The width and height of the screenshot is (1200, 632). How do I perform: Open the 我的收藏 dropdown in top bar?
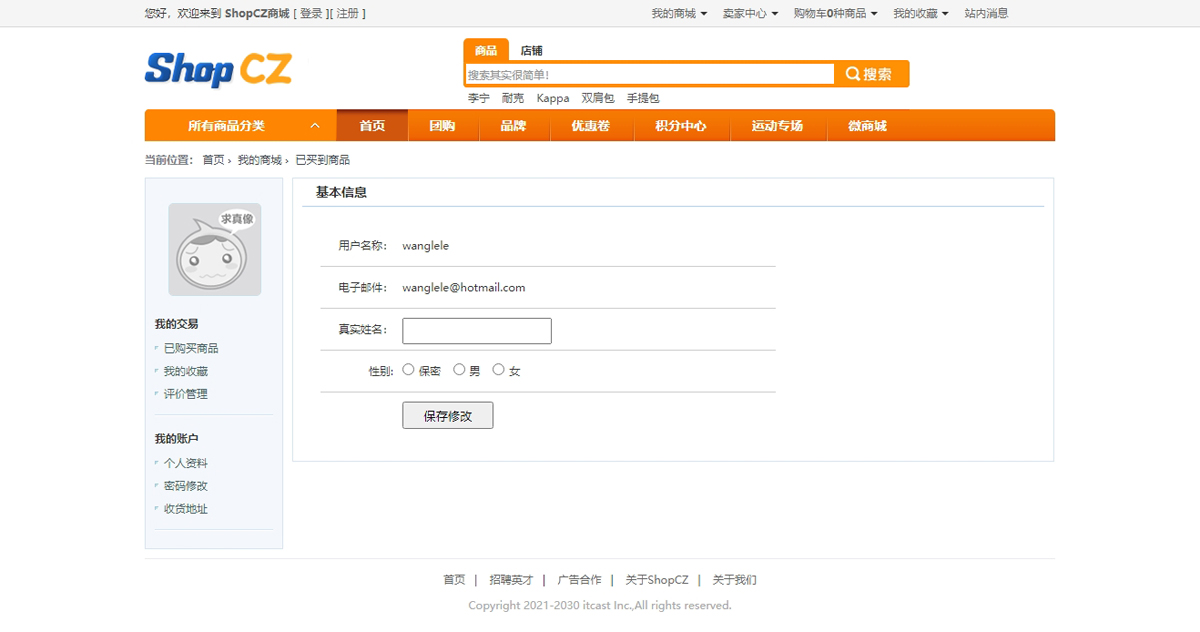coord(921,13)
